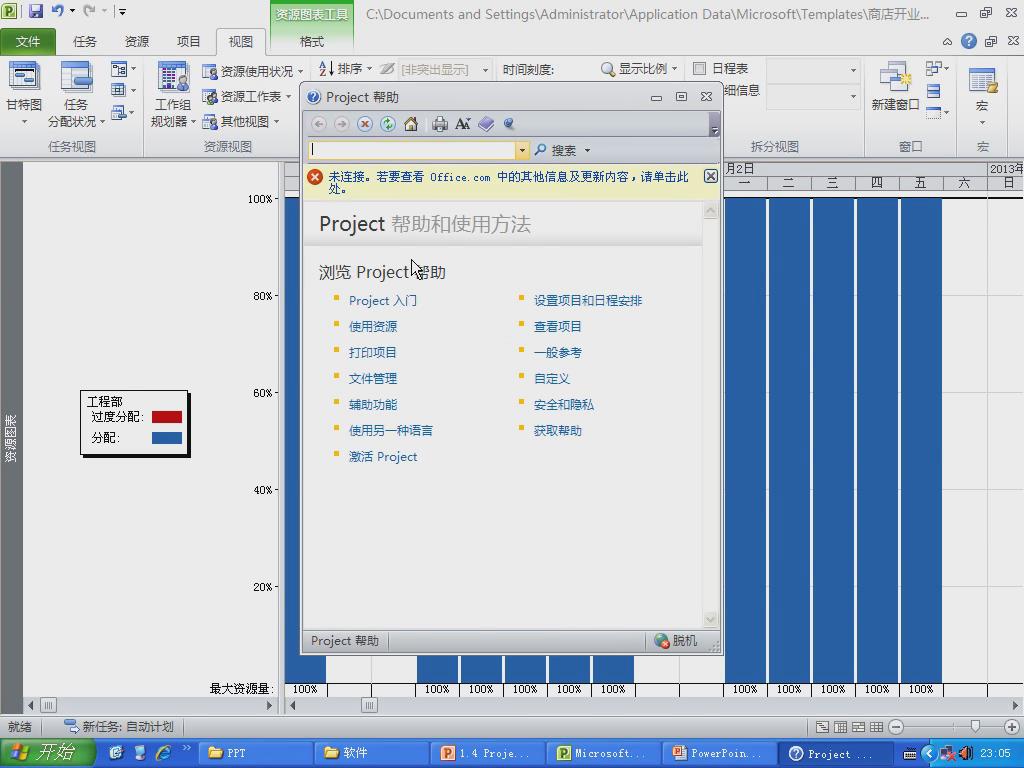Dismiss the yellow not-connected message bar

pyautogui.click(x=711, y=176)
